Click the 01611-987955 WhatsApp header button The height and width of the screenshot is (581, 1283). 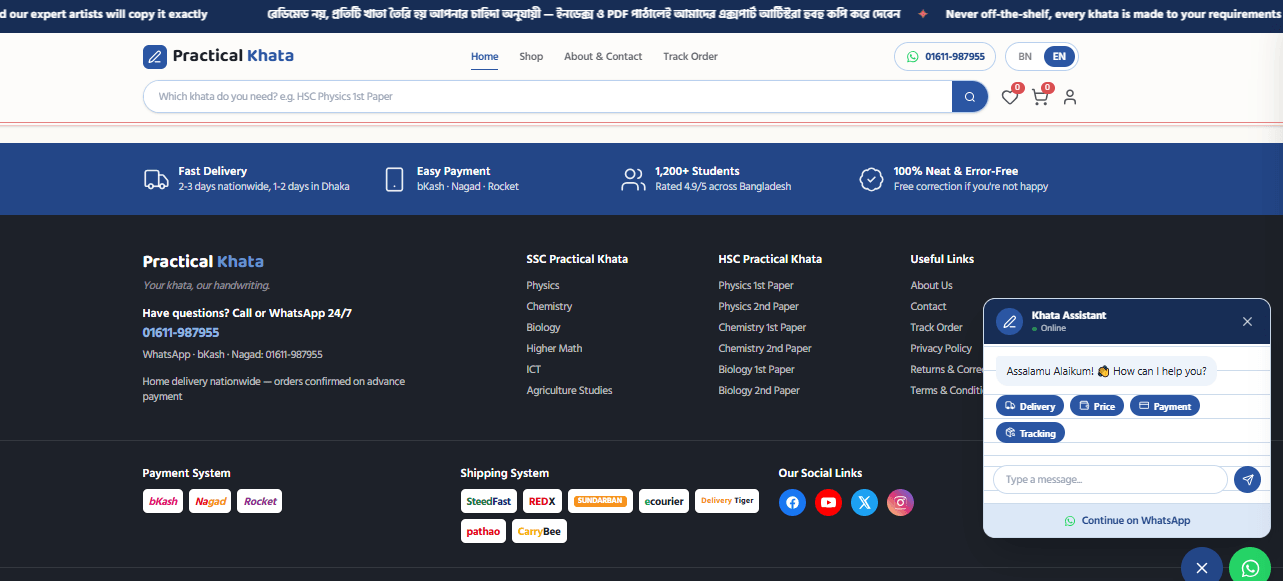(x=945, y=57)
